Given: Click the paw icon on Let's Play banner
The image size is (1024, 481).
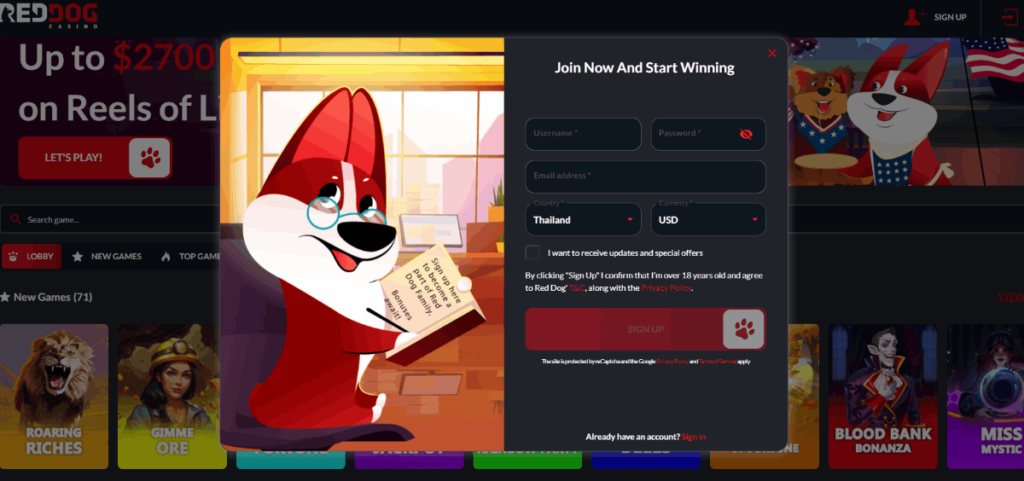Looking at the screenshot, I should tap(150, 158).
